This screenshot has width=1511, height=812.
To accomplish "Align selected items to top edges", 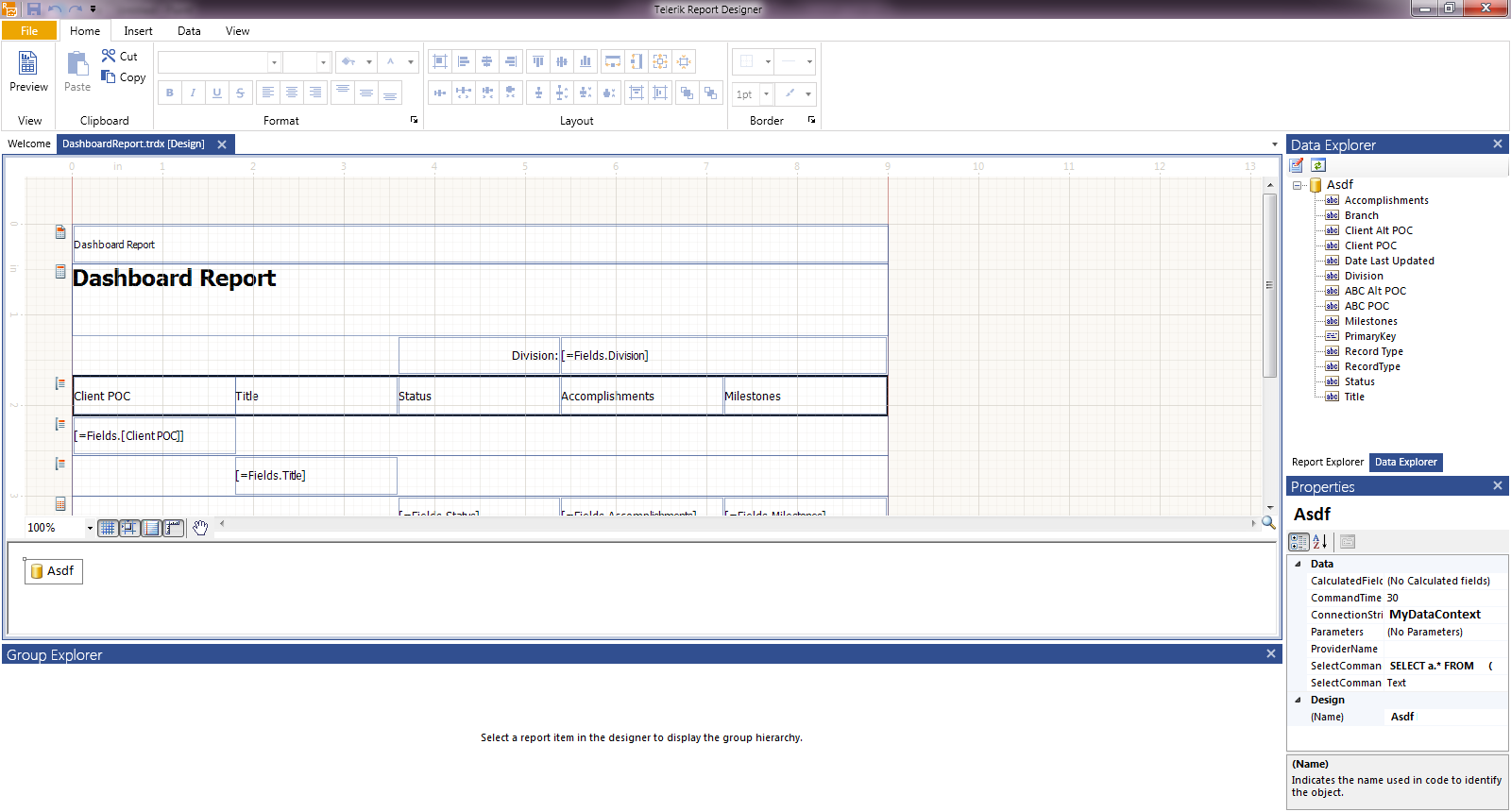I will coord(538,61).
